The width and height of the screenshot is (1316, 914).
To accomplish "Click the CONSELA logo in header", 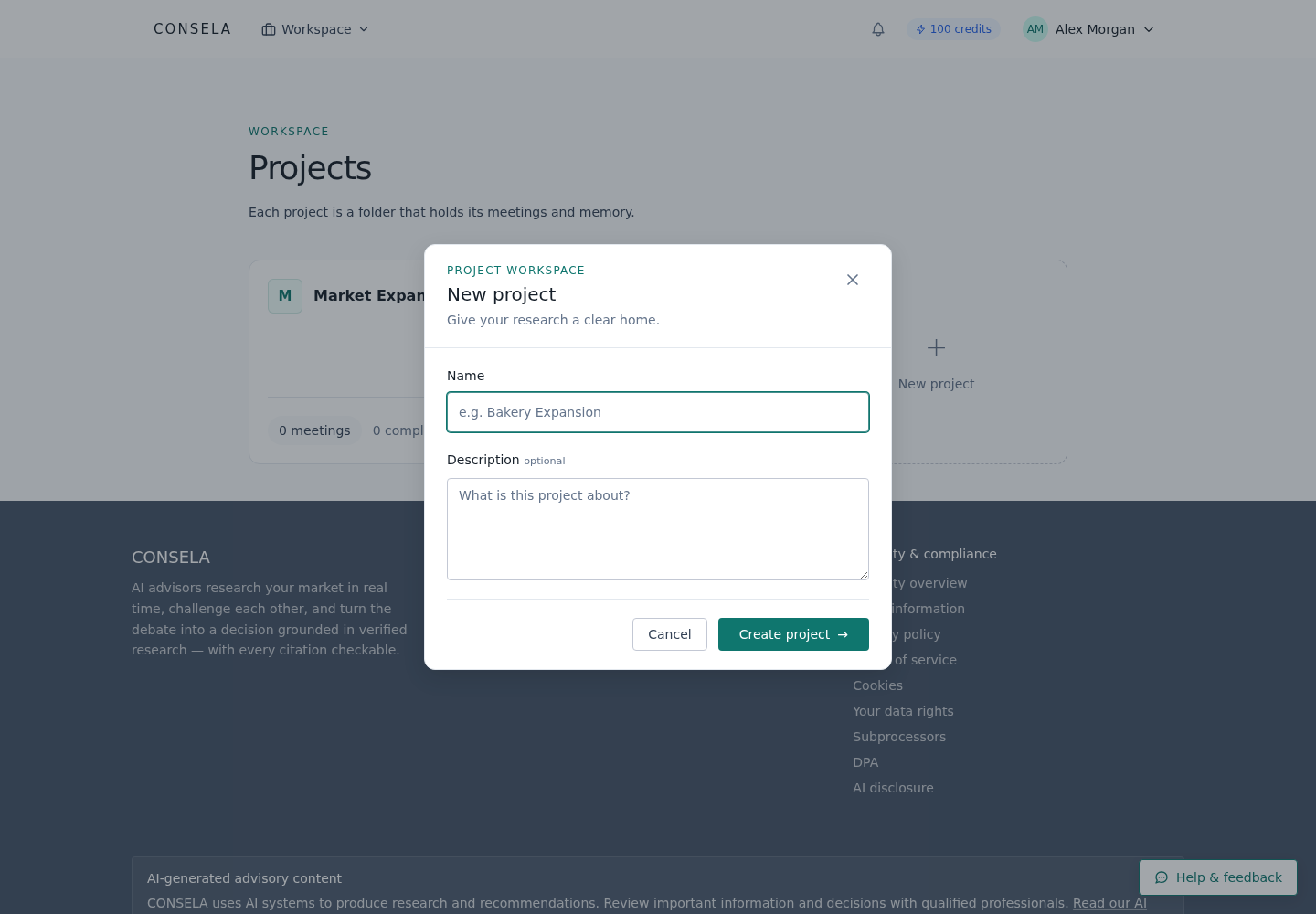I will point(192,29).
